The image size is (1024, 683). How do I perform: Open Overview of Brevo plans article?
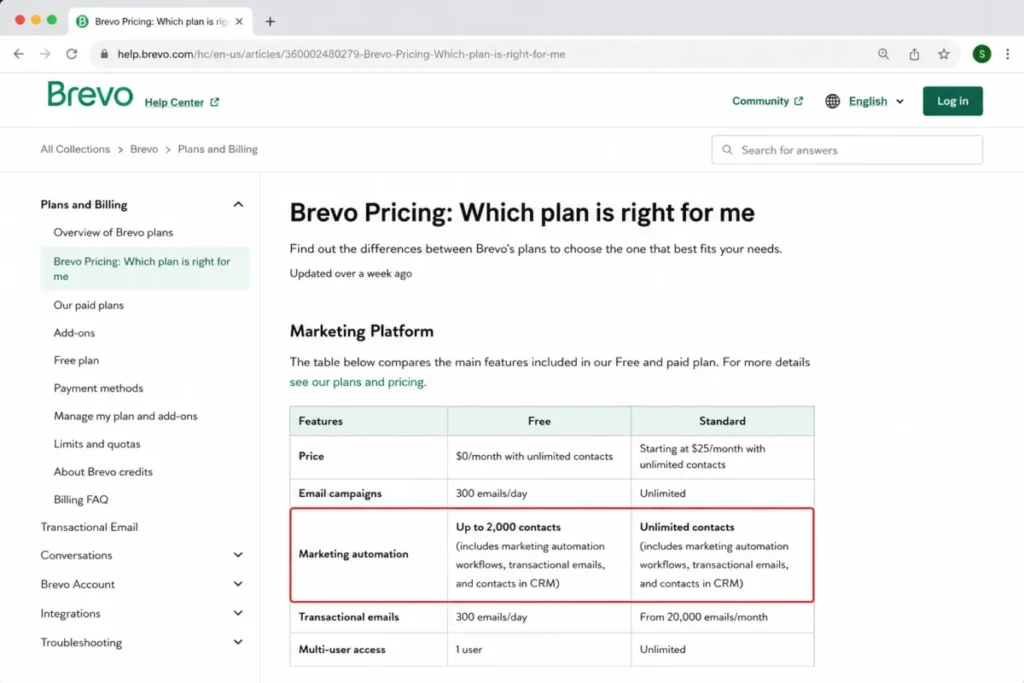click(x=113, y=232)
